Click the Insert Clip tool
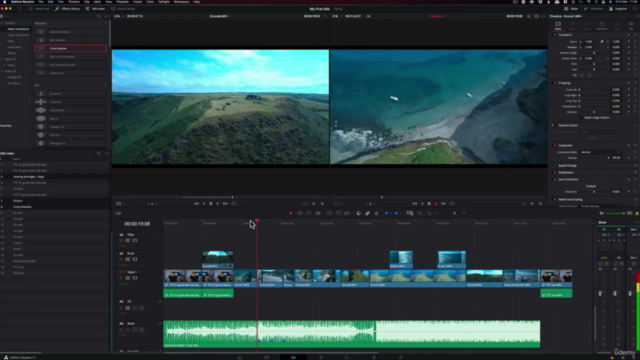This screenshot has height=360, width=640. pyautogui.click(x=329, y=213)
